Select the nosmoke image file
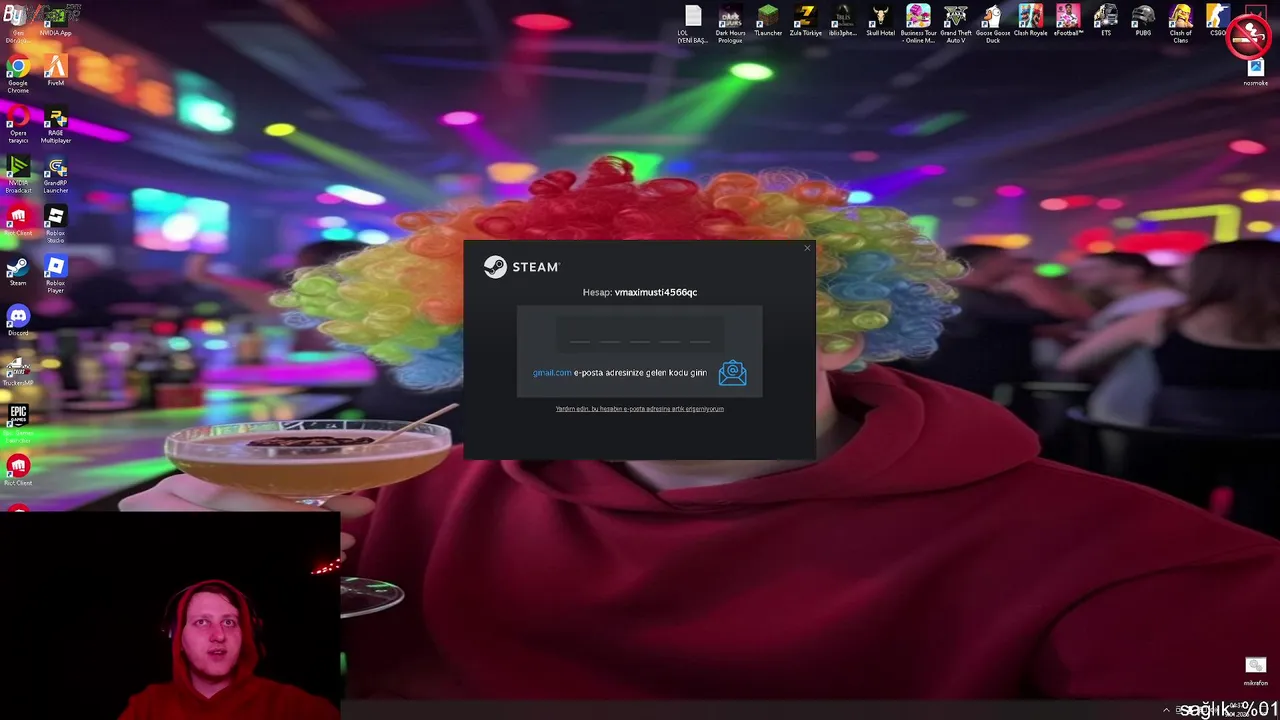Image resolution: width=1280 pixels, height=720 pixels. point(1255,72)
